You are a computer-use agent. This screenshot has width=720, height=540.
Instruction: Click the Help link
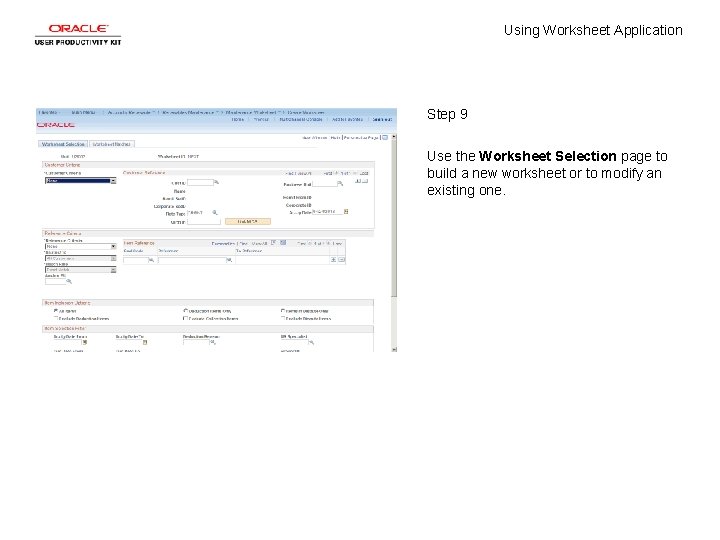[335, 137]
